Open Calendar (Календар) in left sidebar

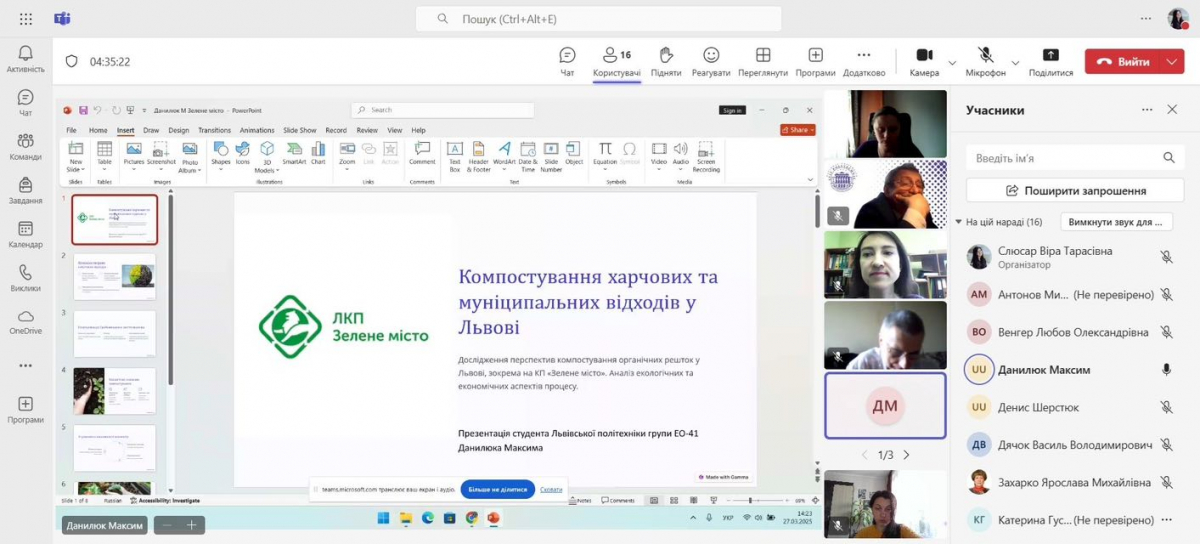pos(25,235)
